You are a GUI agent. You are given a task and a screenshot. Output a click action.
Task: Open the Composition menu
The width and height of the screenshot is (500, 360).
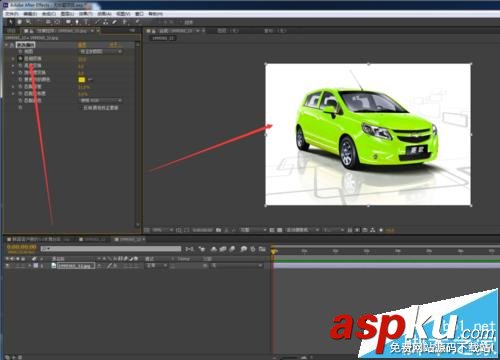coord(49,14)
